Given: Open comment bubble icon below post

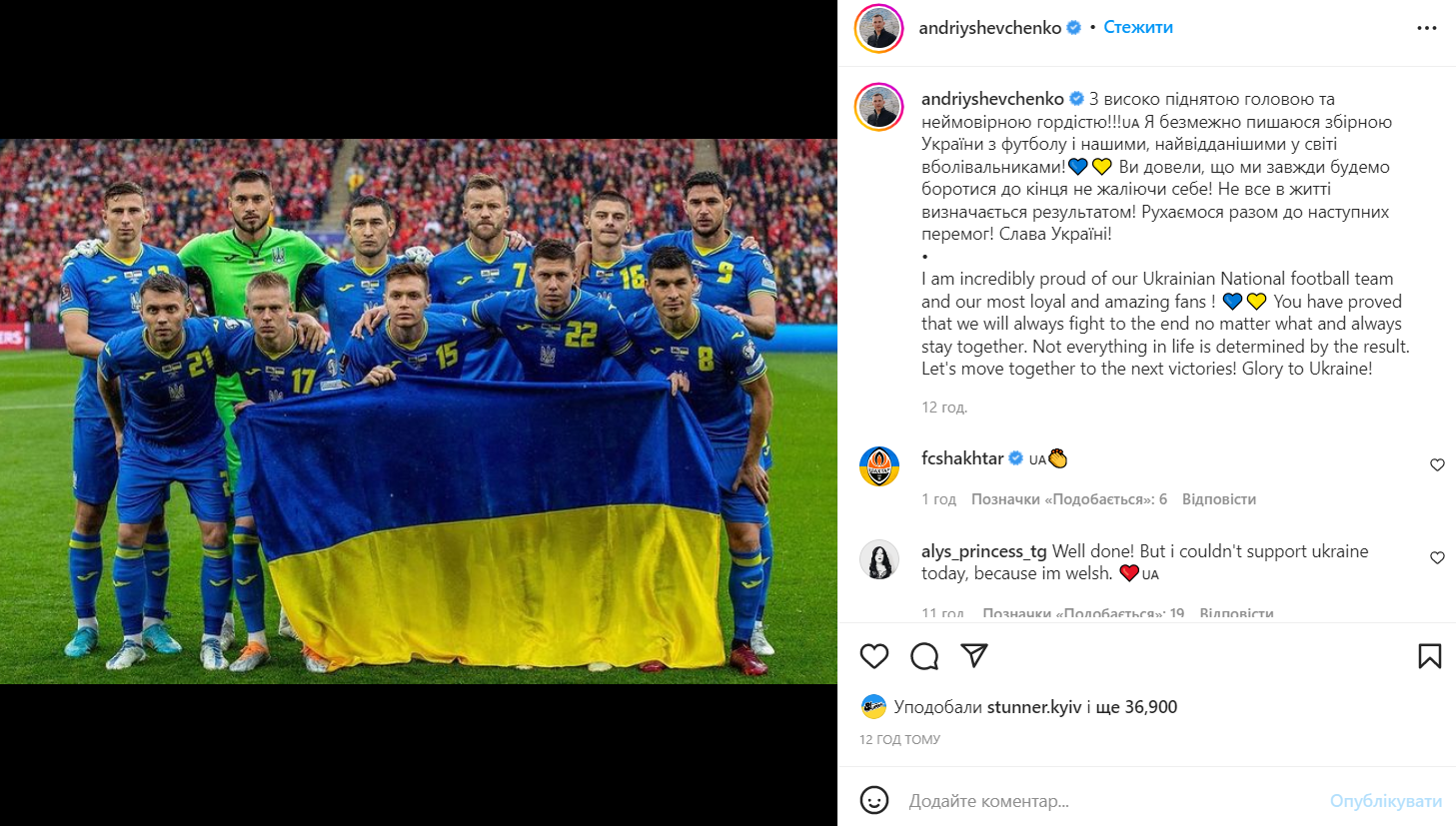Looking at the screenshot, I should click(924, 656).
